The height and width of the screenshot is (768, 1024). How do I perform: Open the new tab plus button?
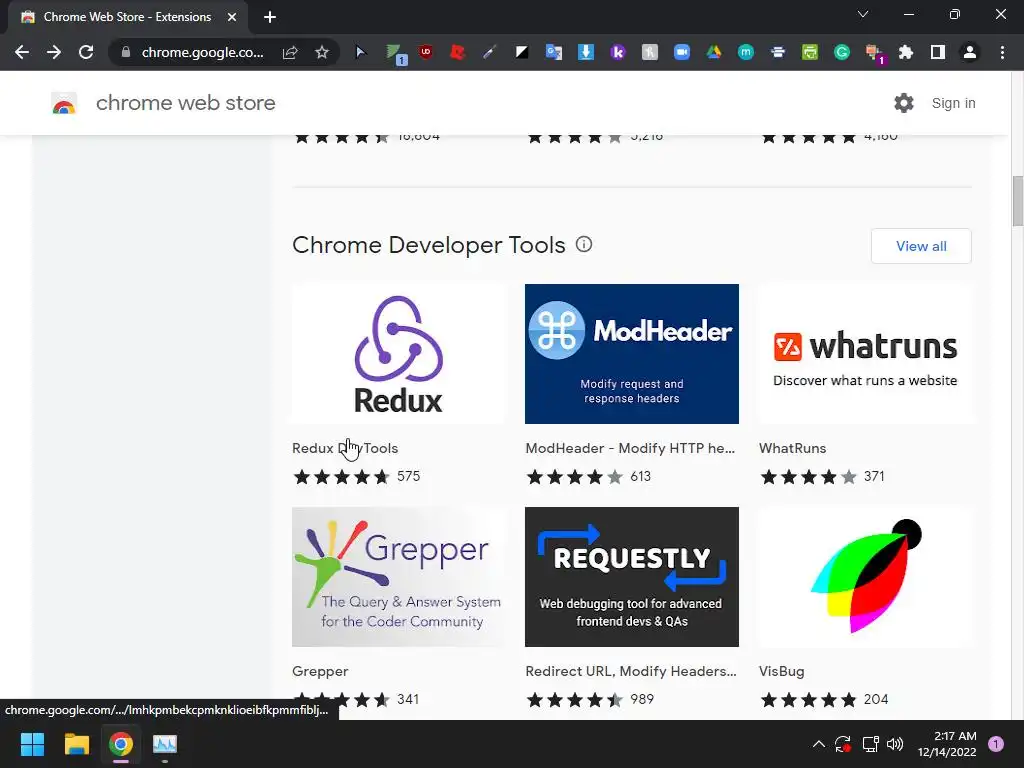tap(270, 17)
